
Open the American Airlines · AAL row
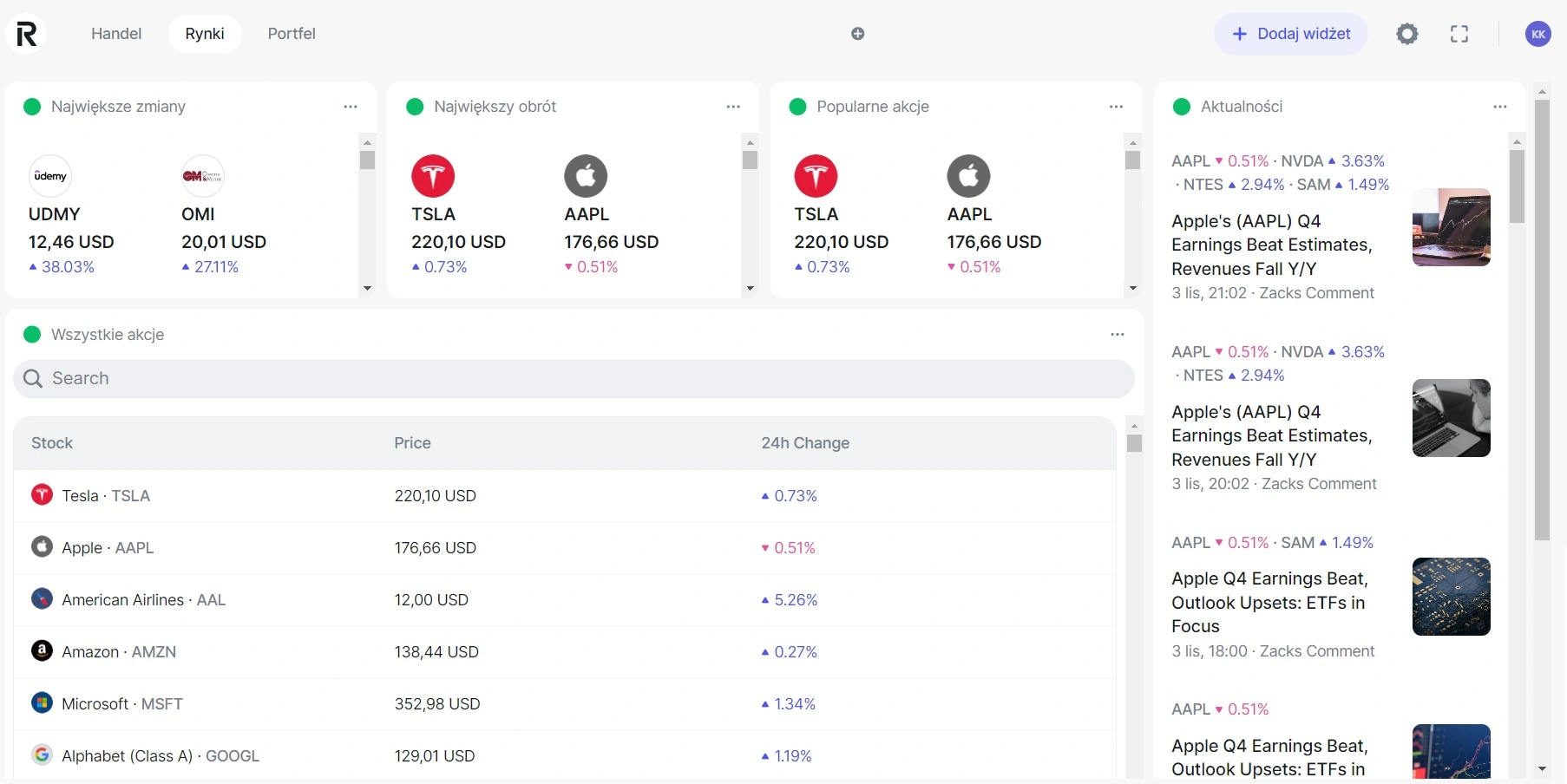(565, 600)
